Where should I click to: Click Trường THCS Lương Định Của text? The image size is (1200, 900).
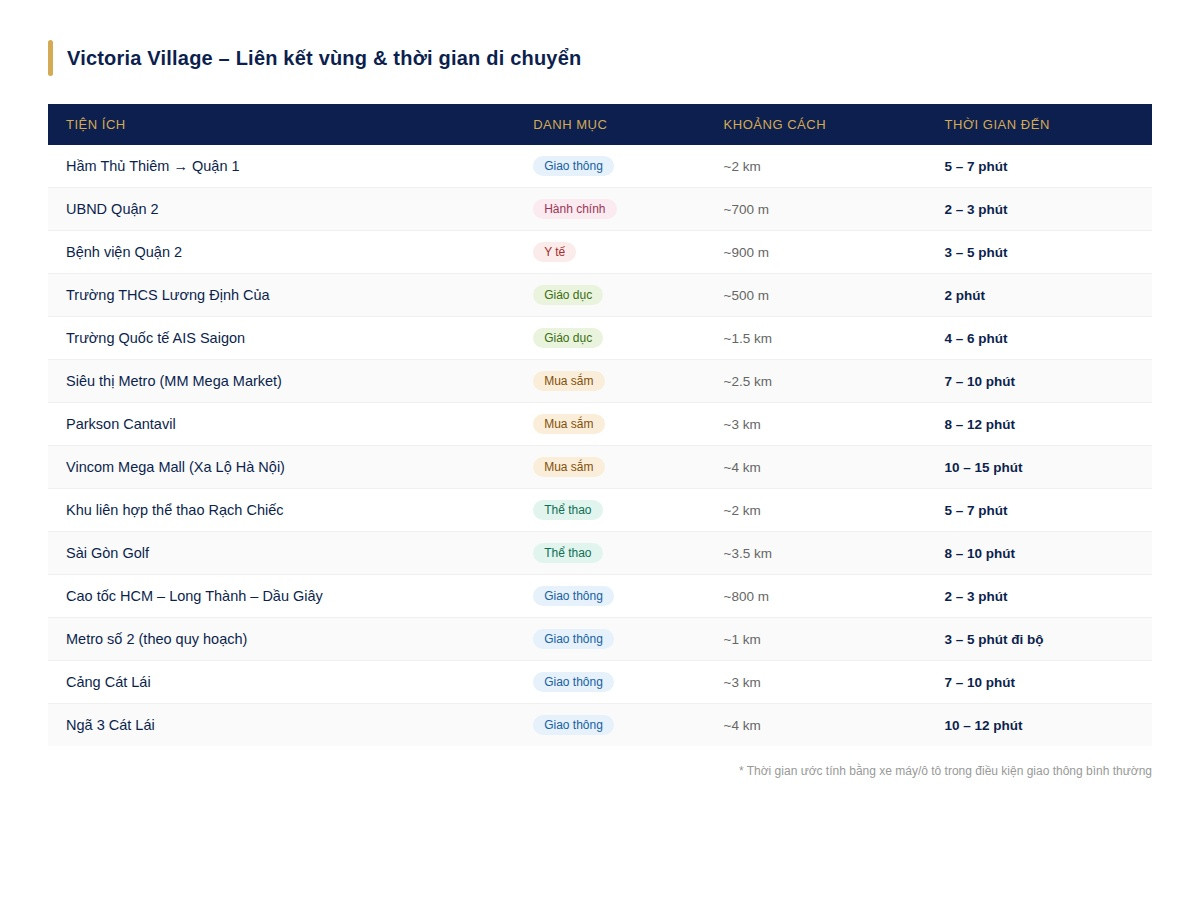tap(167, 295)
